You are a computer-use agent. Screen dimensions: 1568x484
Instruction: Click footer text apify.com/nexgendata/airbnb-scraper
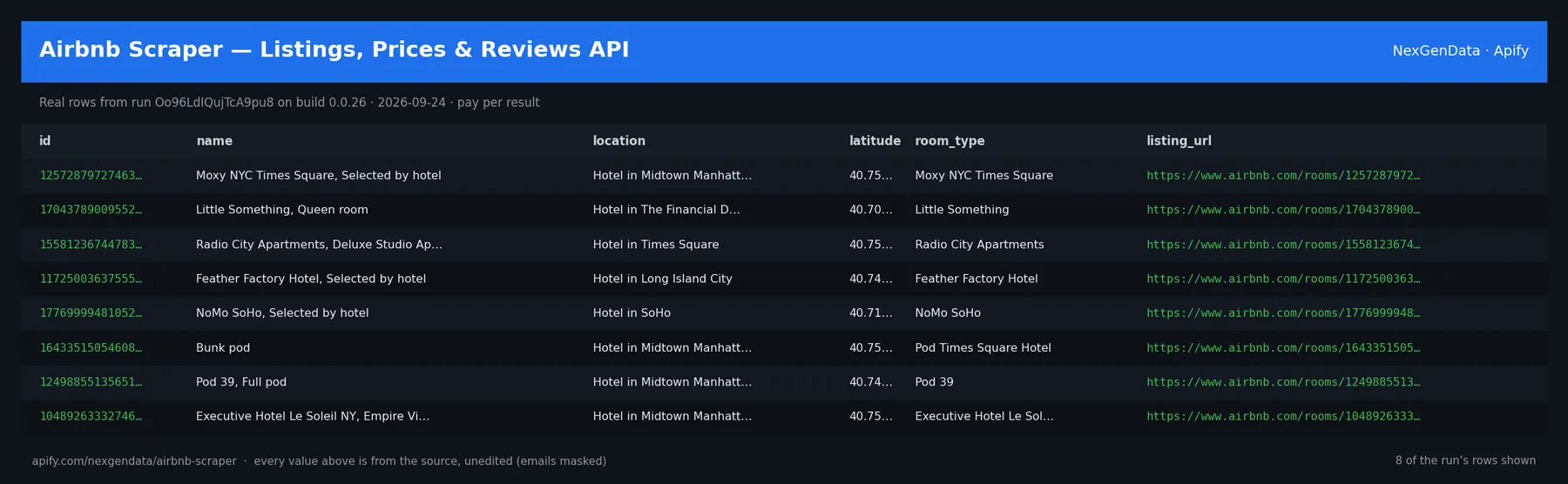coord(134,461)
